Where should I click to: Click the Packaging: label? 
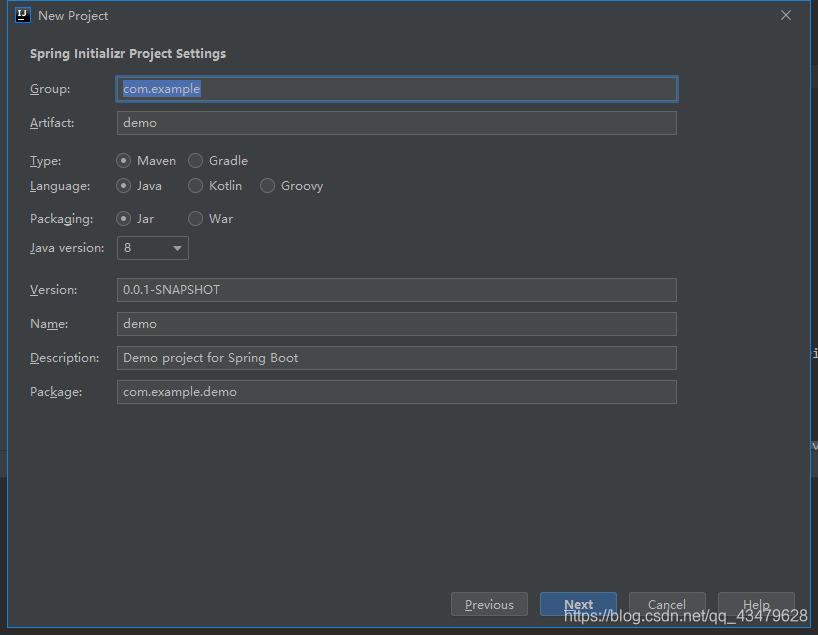[x=62, y=219]
